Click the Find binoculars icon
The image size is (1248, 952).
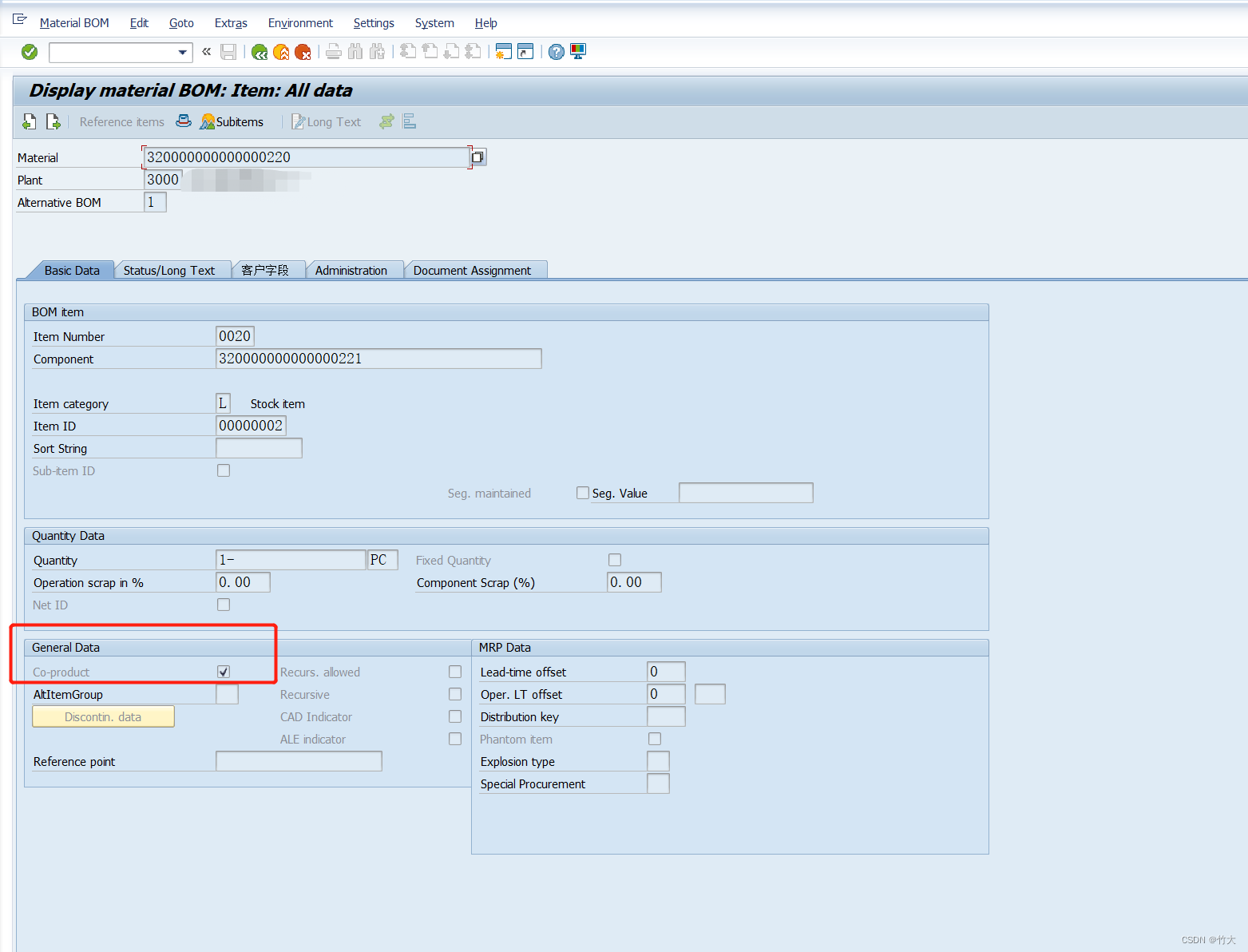[x=355, y=52]
